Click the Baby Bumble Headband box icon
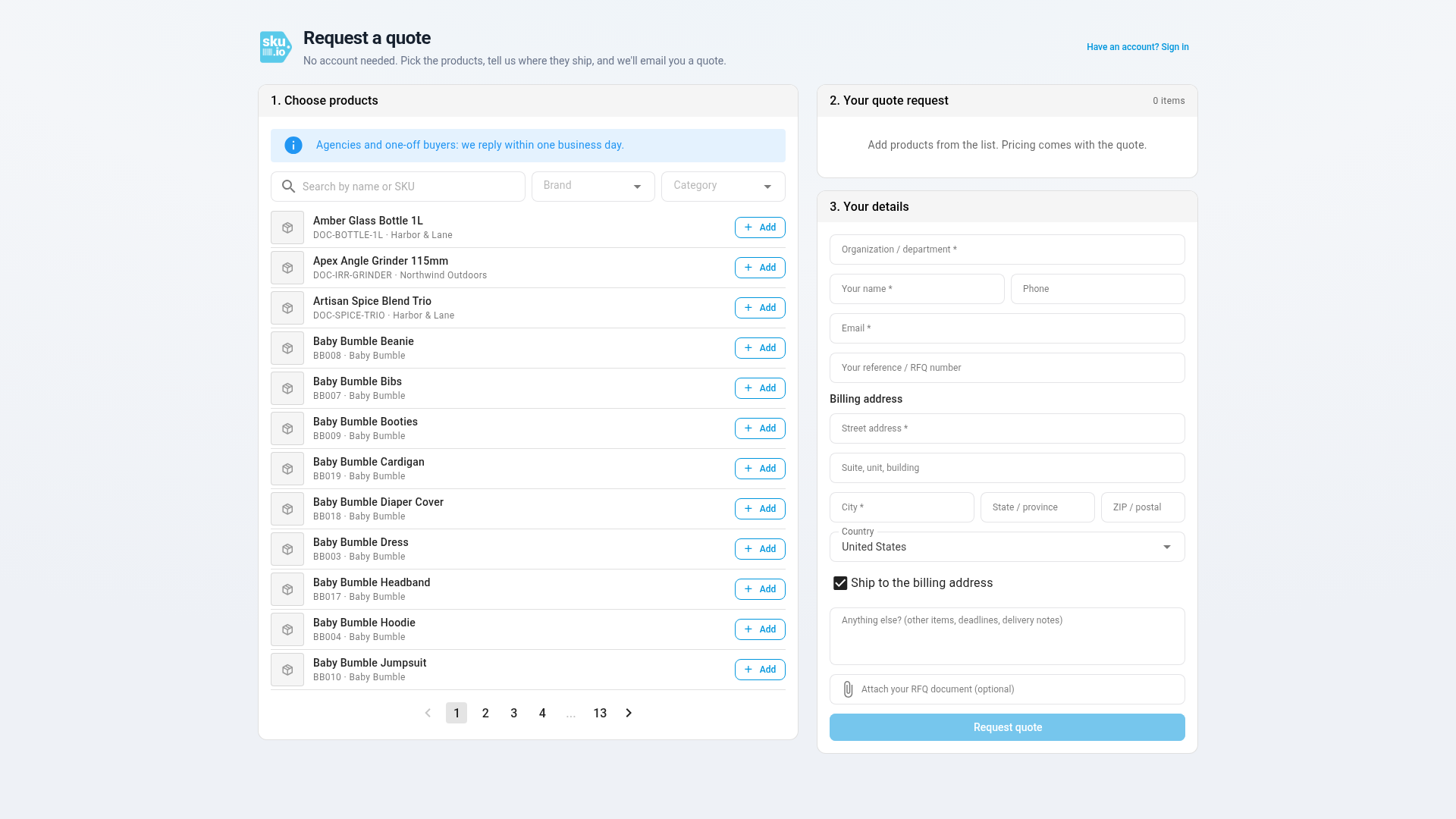The image size is (1456, 819). [287, 589]
